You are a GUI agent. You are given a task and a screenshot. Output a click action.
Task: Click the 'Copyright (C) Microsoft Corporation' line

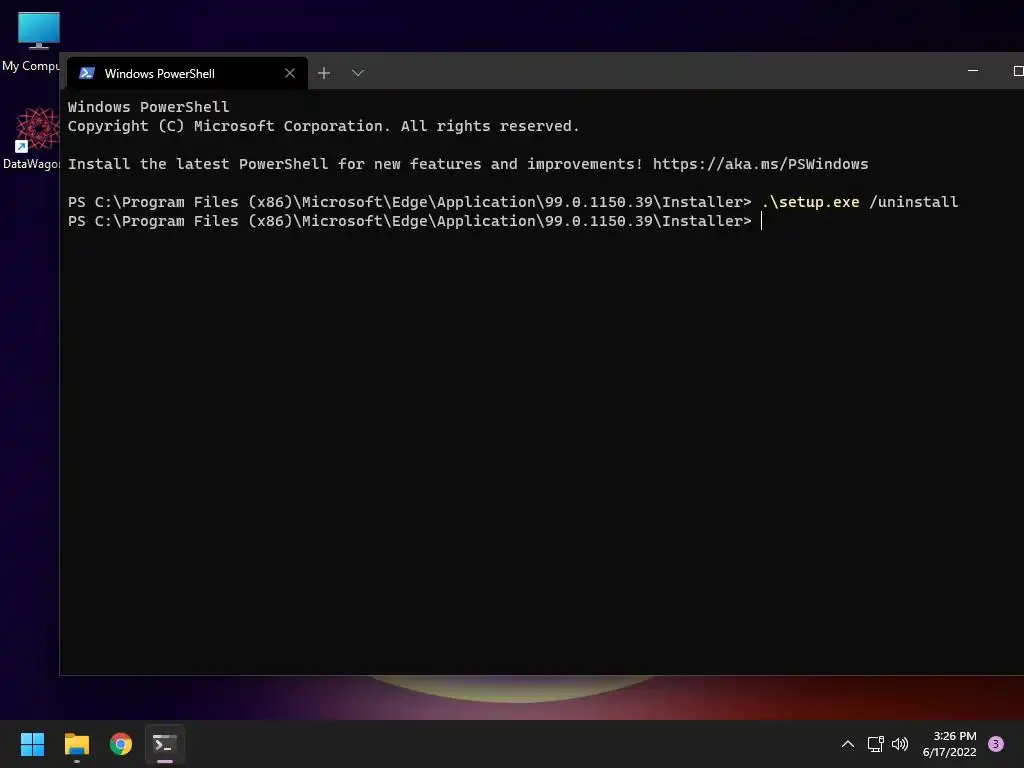coord(323,126)
